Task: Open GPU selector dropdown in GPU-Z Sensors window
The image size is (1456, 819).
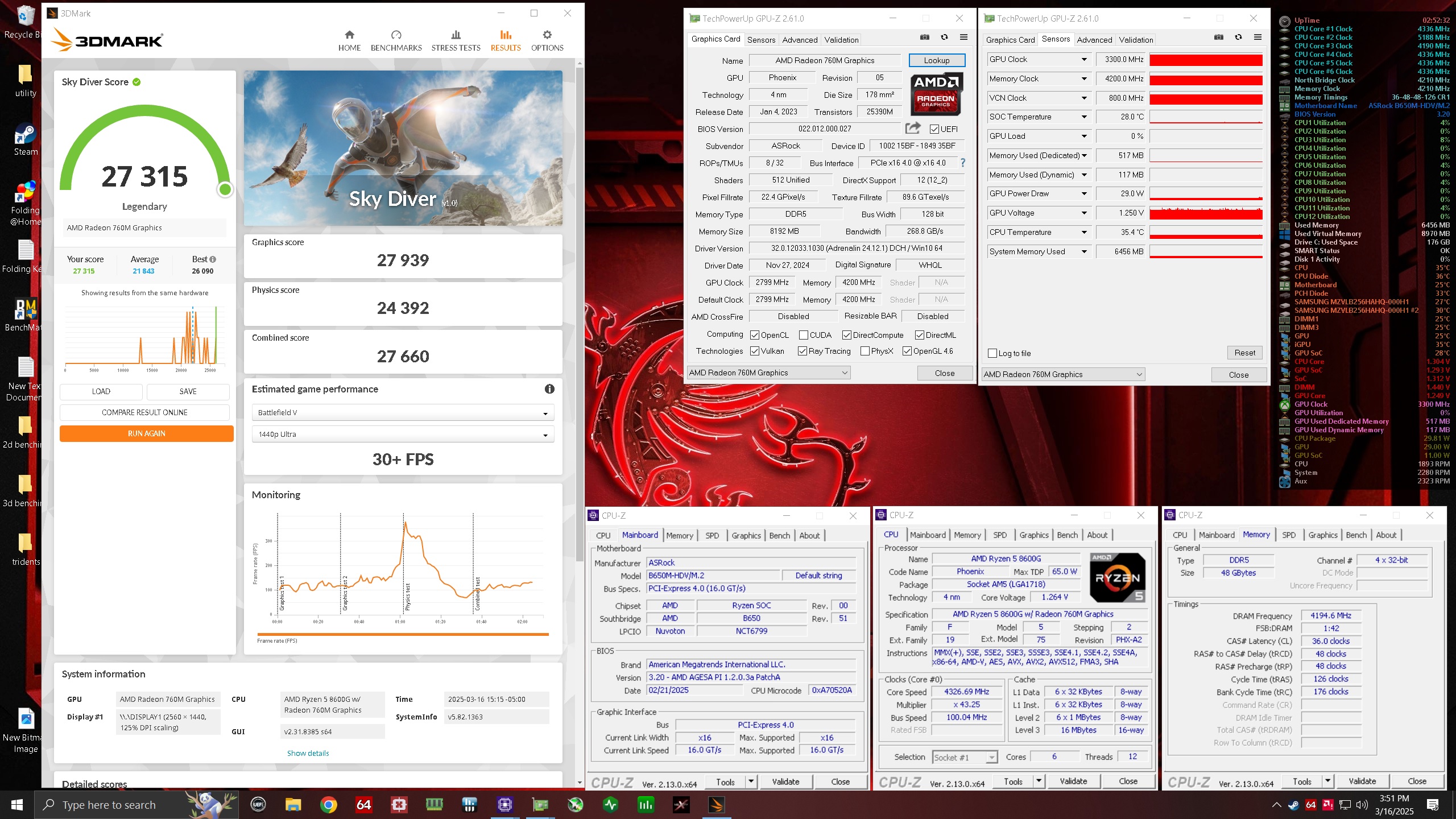Action: 1063,374
